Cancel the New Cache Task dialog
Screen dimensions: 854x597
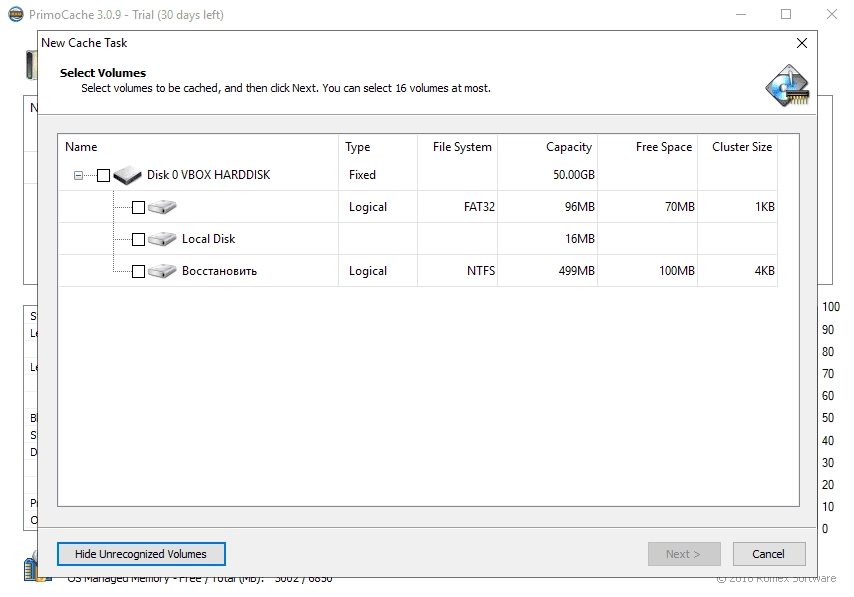coord(769,554)
